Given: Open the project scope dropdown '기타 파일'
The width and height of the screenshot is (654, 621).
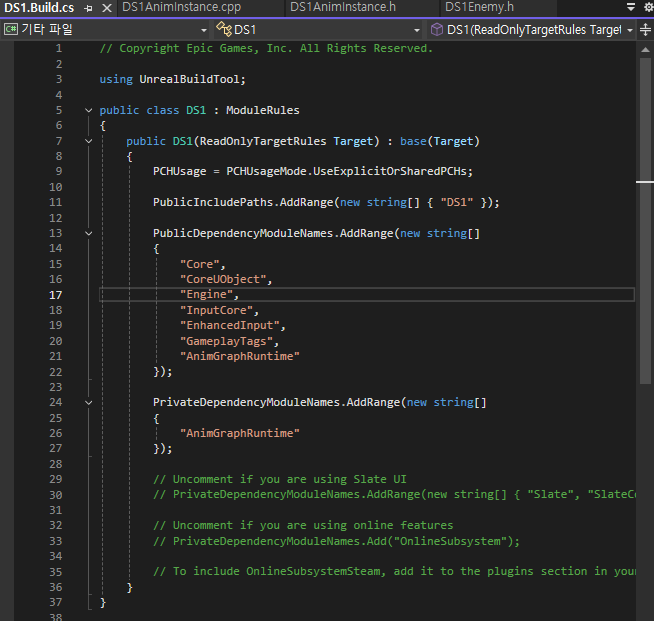Looking at the screenshot, I should (105, 30).
